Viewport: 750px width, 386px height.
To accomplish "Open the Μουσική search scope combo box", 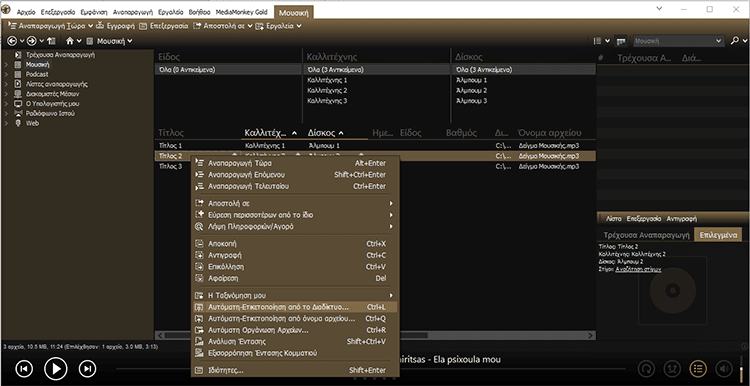I will tap(678, 41).
